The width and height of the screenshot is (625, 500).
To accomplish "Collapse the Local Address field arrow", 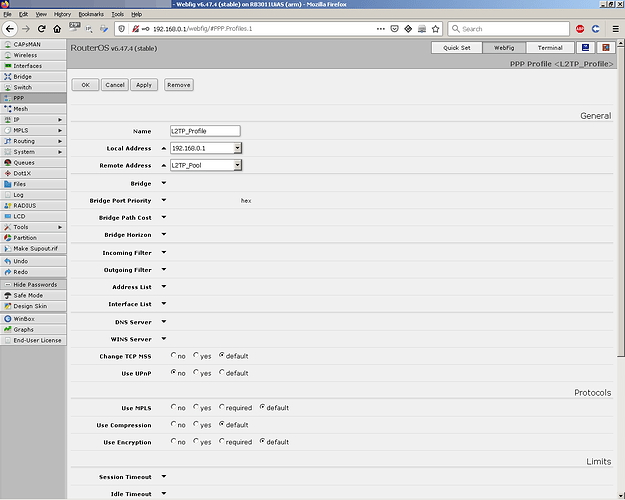I will coord(164,148).
